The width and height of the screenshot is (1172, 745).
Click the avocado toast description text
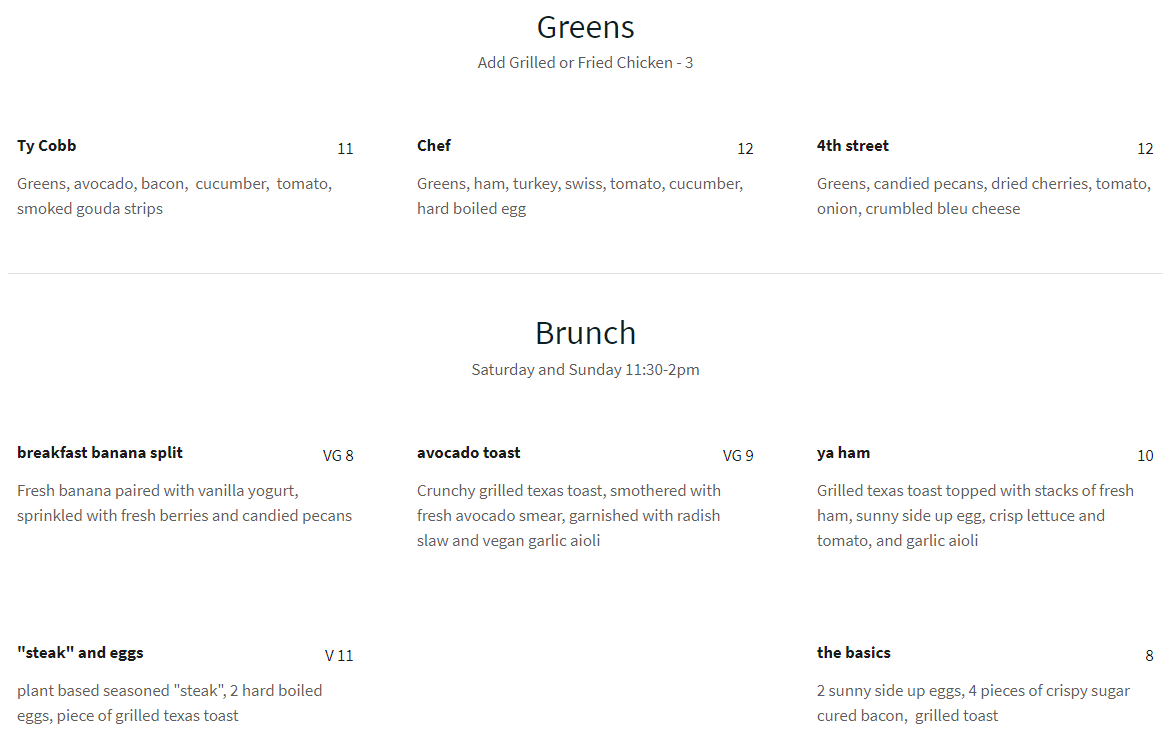tap(568, 516)
